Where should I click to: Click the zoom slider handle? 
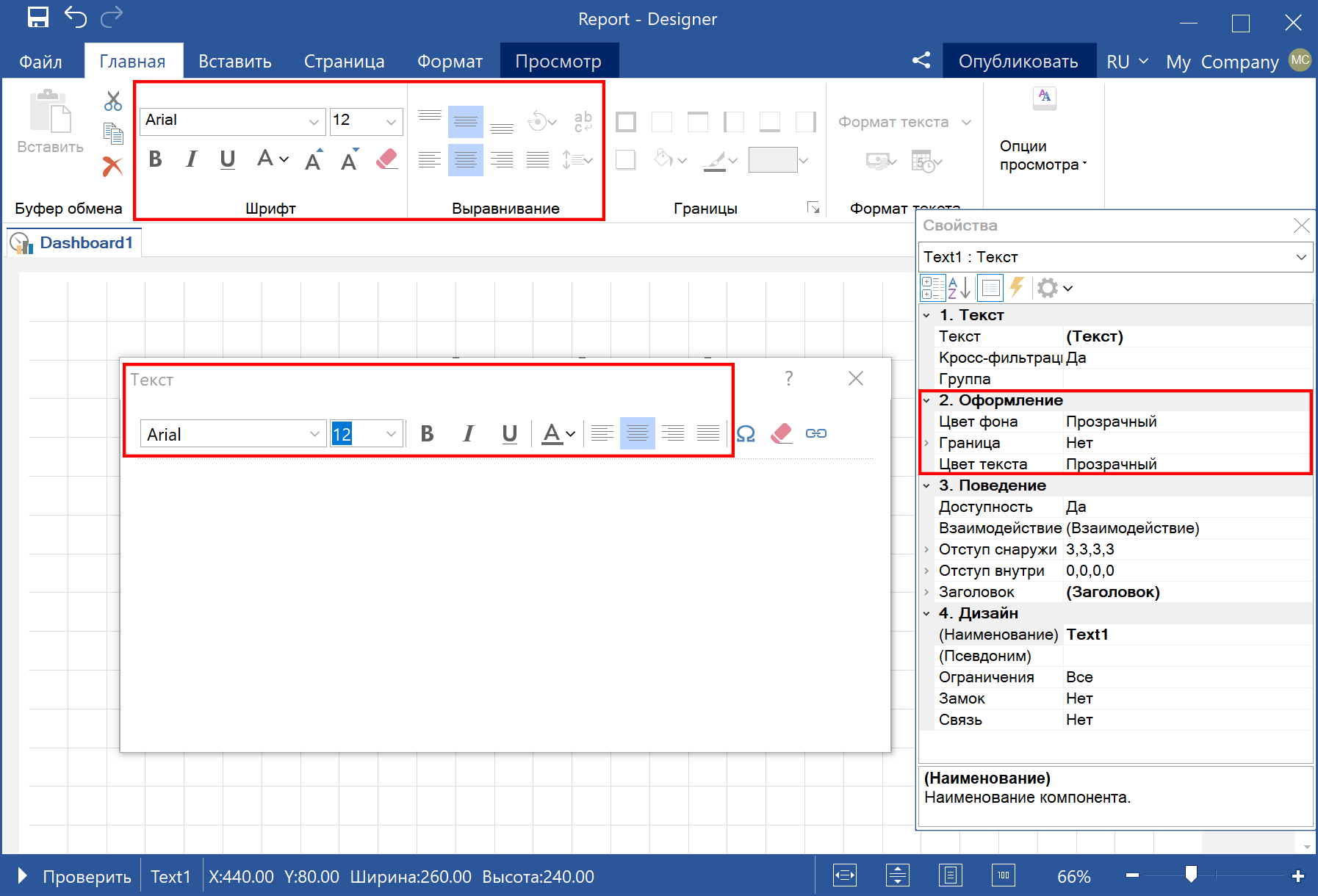[x=1191, y=874]
